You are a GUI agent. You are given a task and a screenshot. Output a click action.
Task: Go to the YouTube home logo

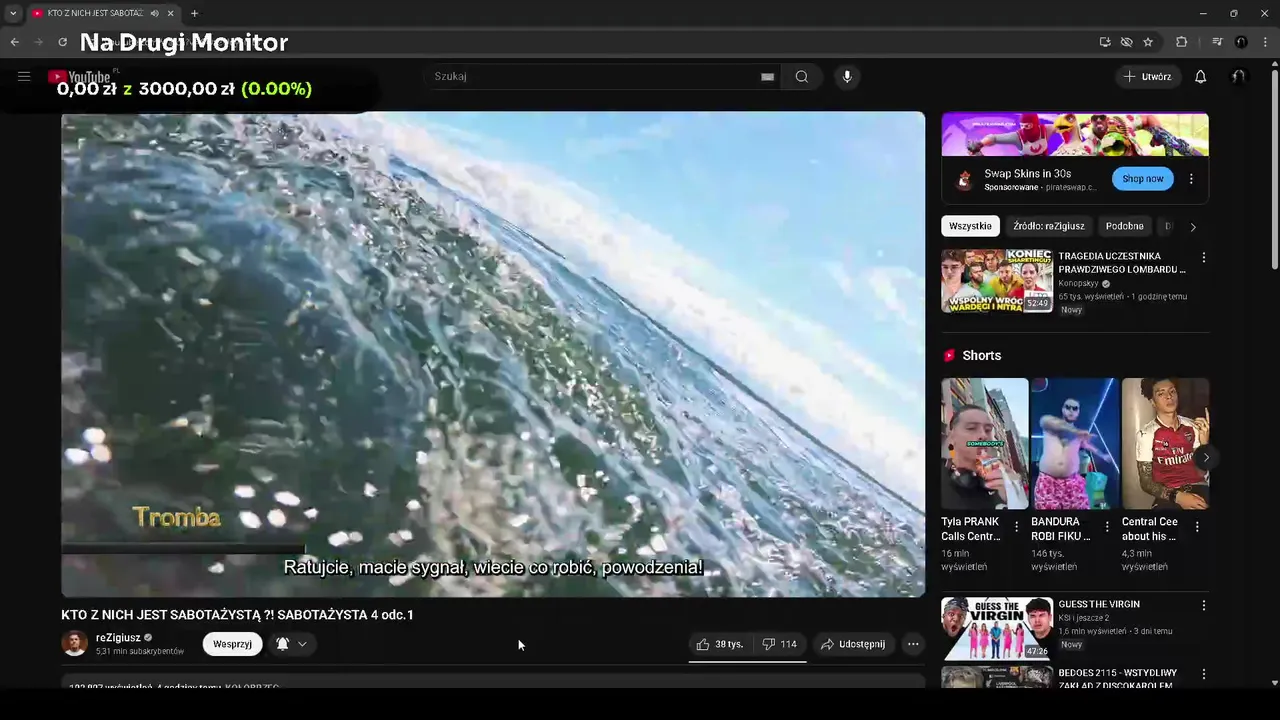79,77
